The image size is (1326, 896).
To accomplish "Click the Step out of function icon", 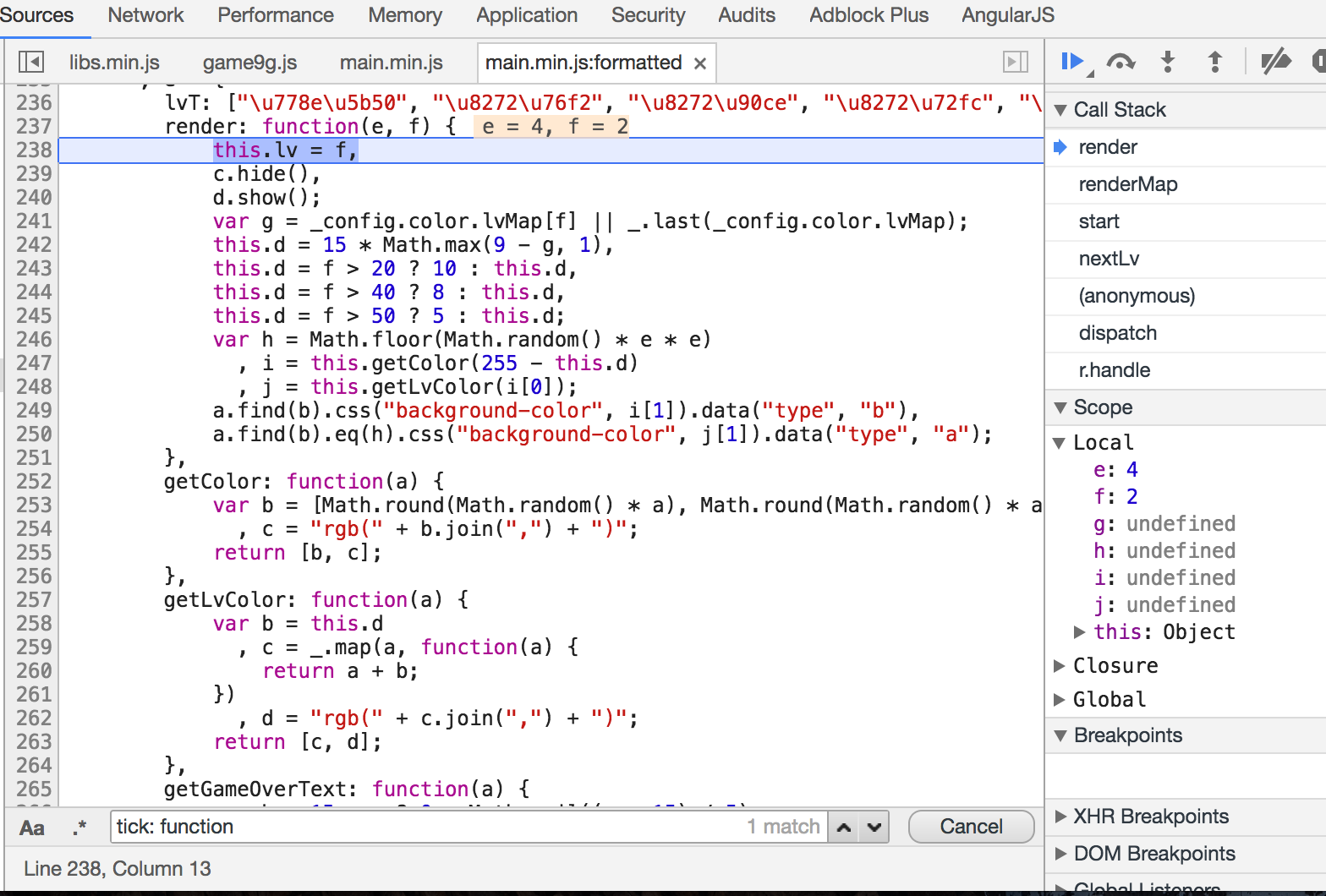I will (1214, 62).
